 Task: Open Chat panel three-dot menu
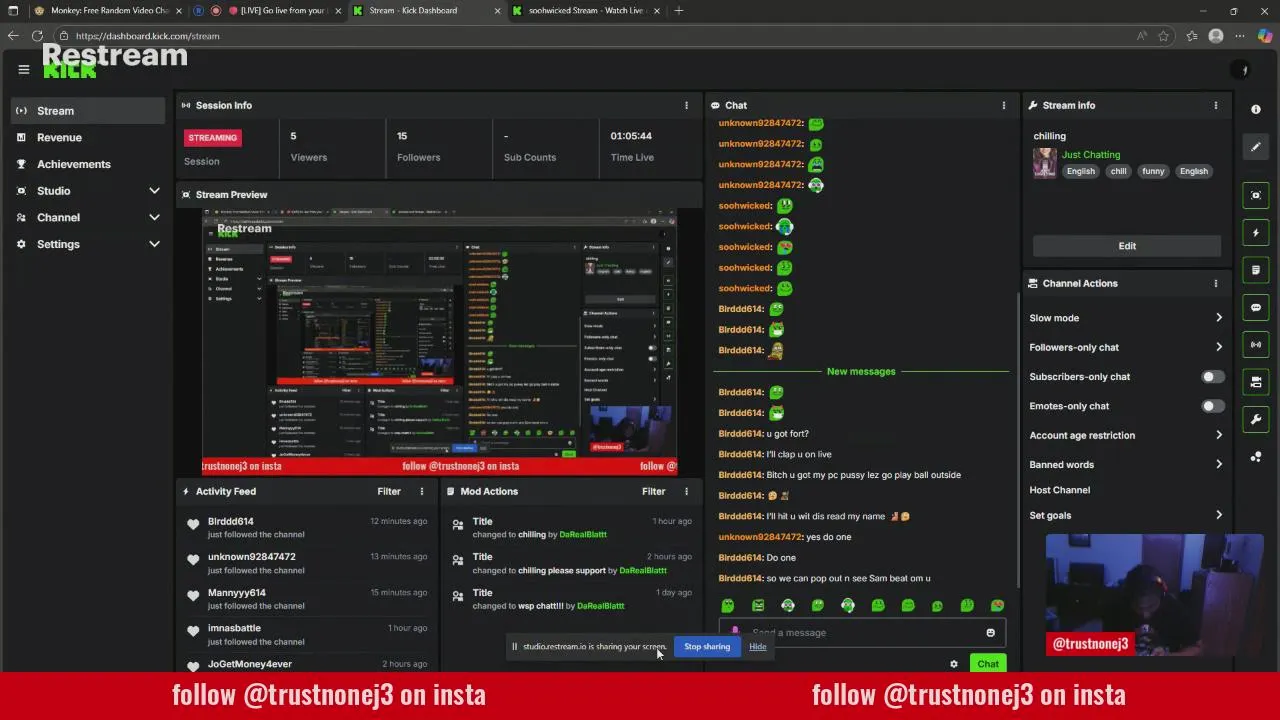1004,105
